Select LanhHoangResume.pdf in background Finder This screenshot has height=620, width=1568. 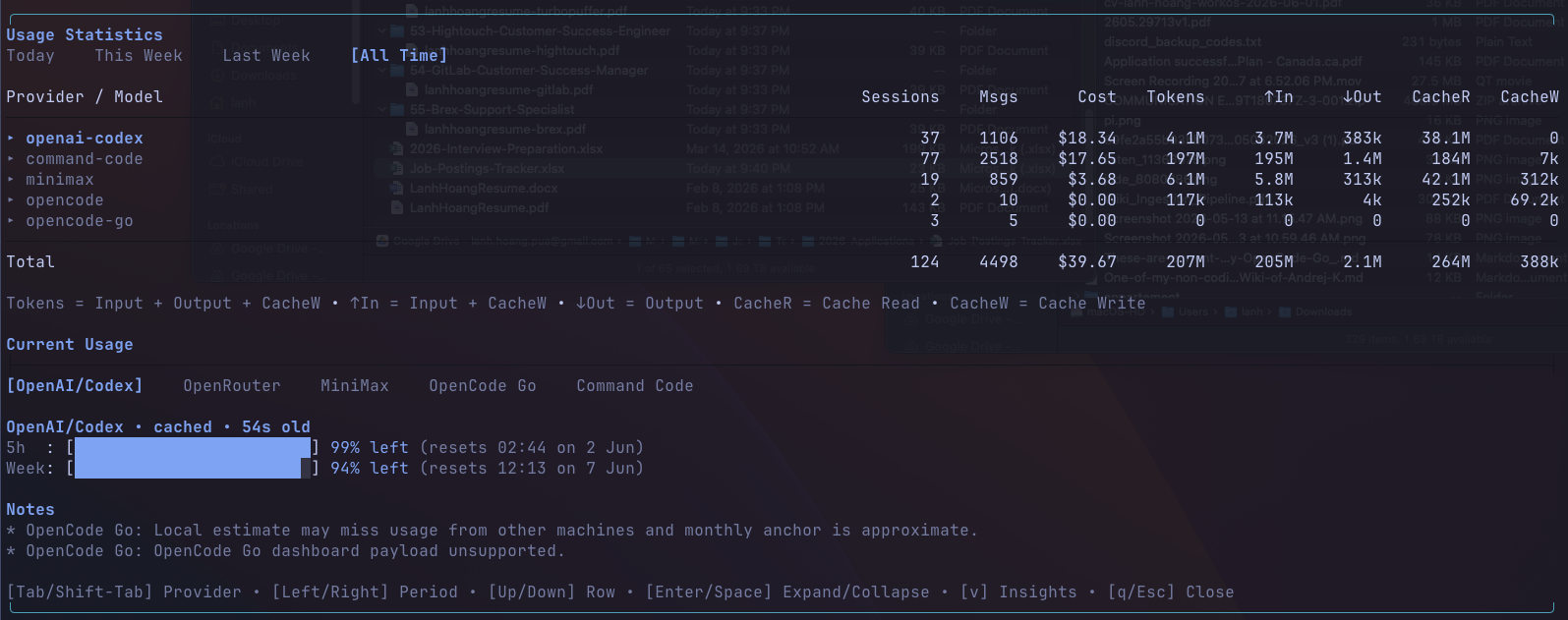[480, 207]
